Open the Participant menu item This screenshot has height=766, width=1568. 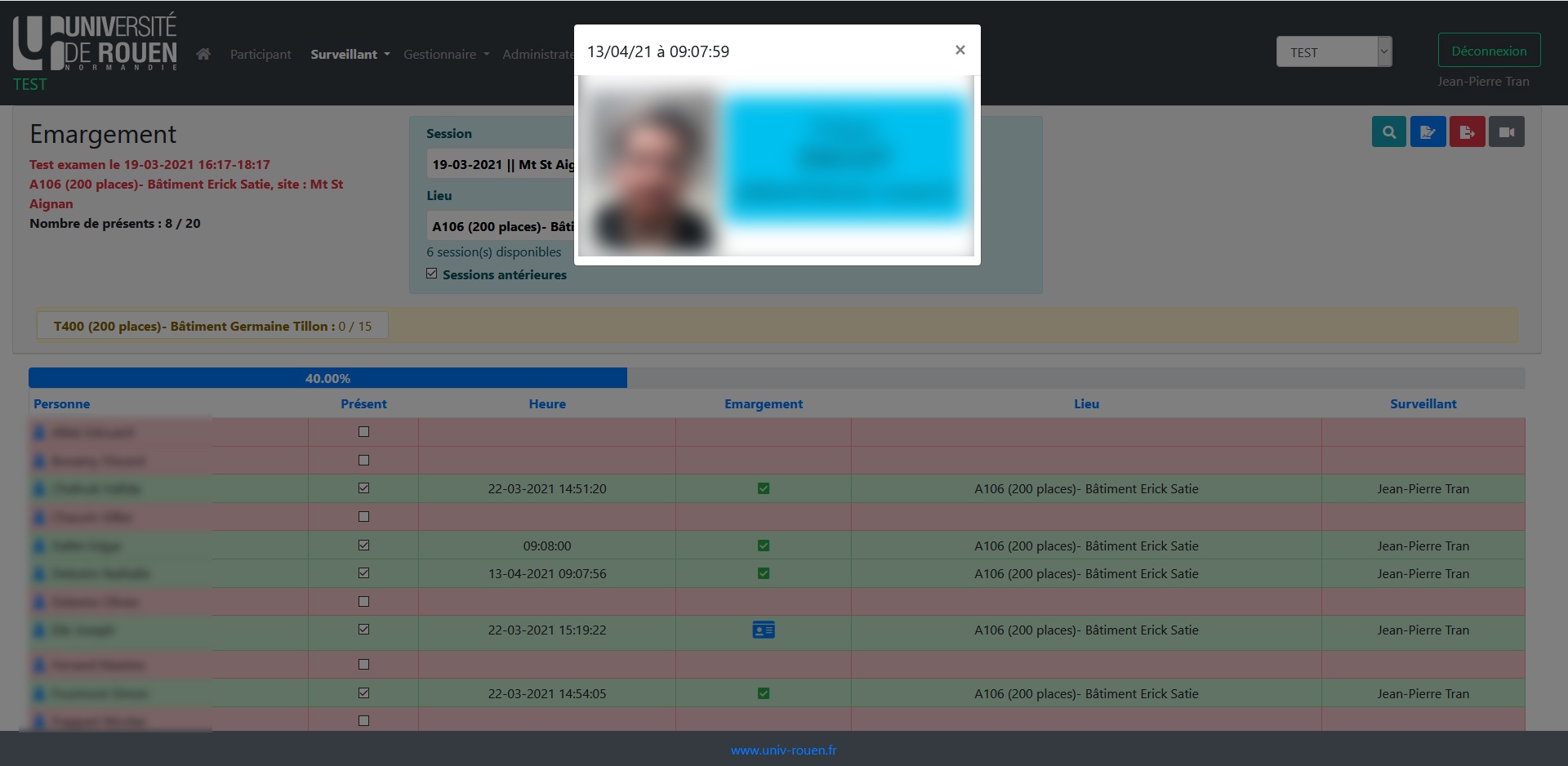pyautogui.click(x=261, y=55)
